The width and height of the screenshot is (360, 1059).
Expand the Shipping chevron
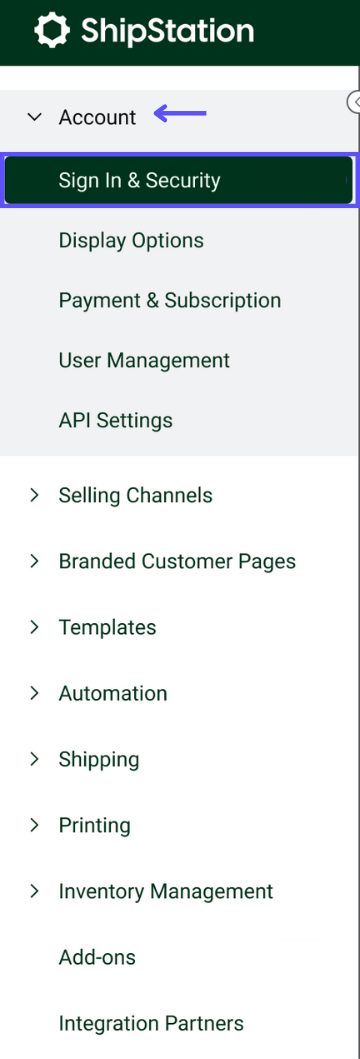pyautogui.click(x=34, y=759)
